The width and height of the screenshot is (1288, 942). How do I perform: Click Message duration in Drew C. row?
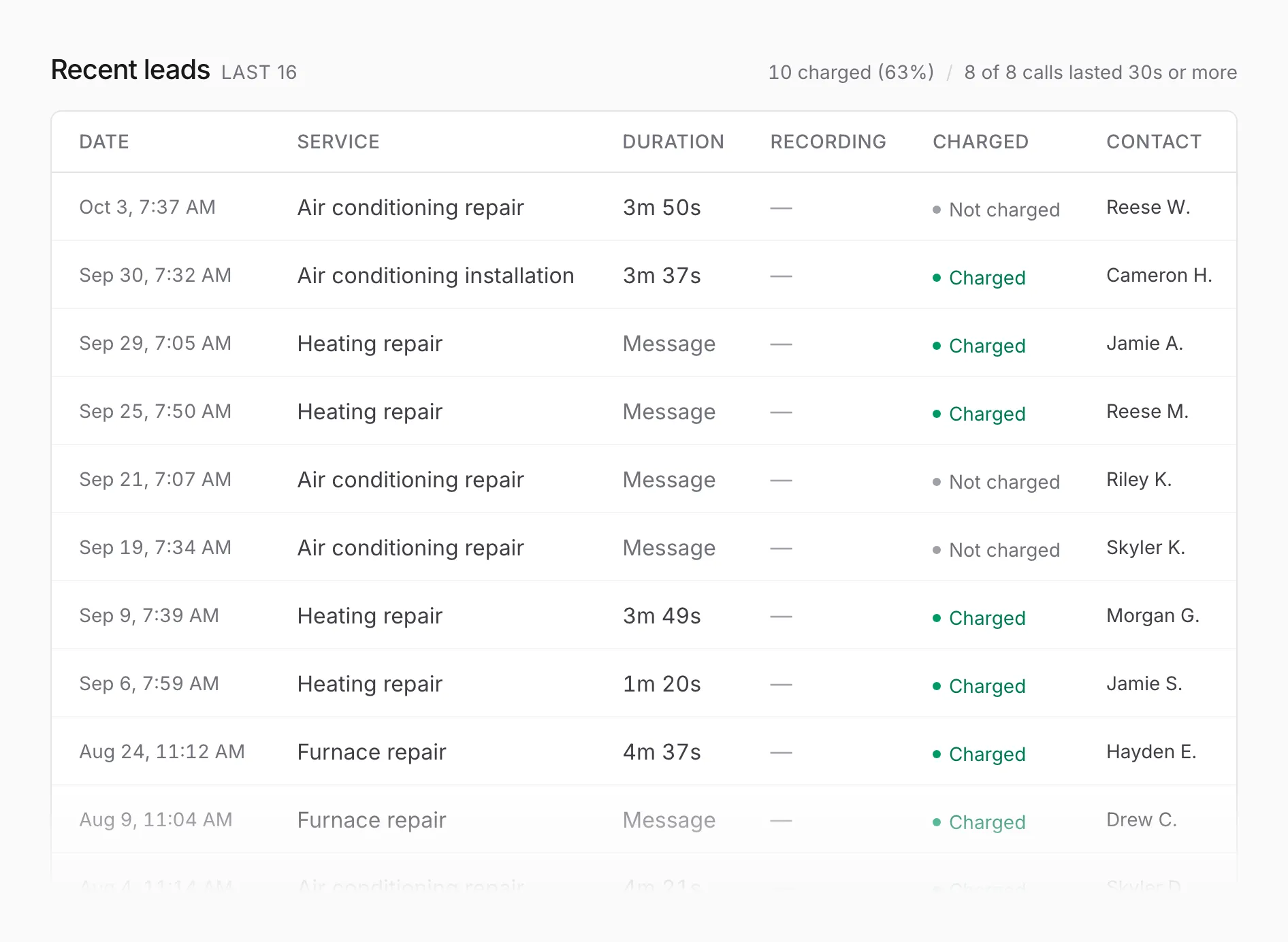click(669, 820)
